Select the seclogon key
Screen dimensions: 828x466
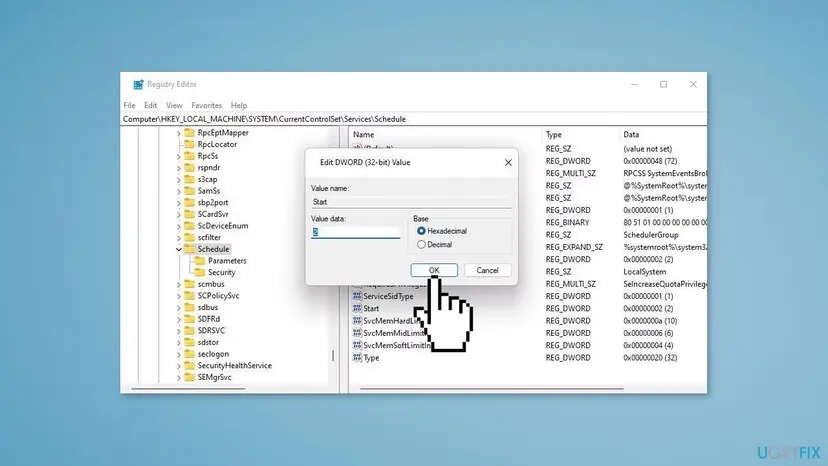point(213,354)
